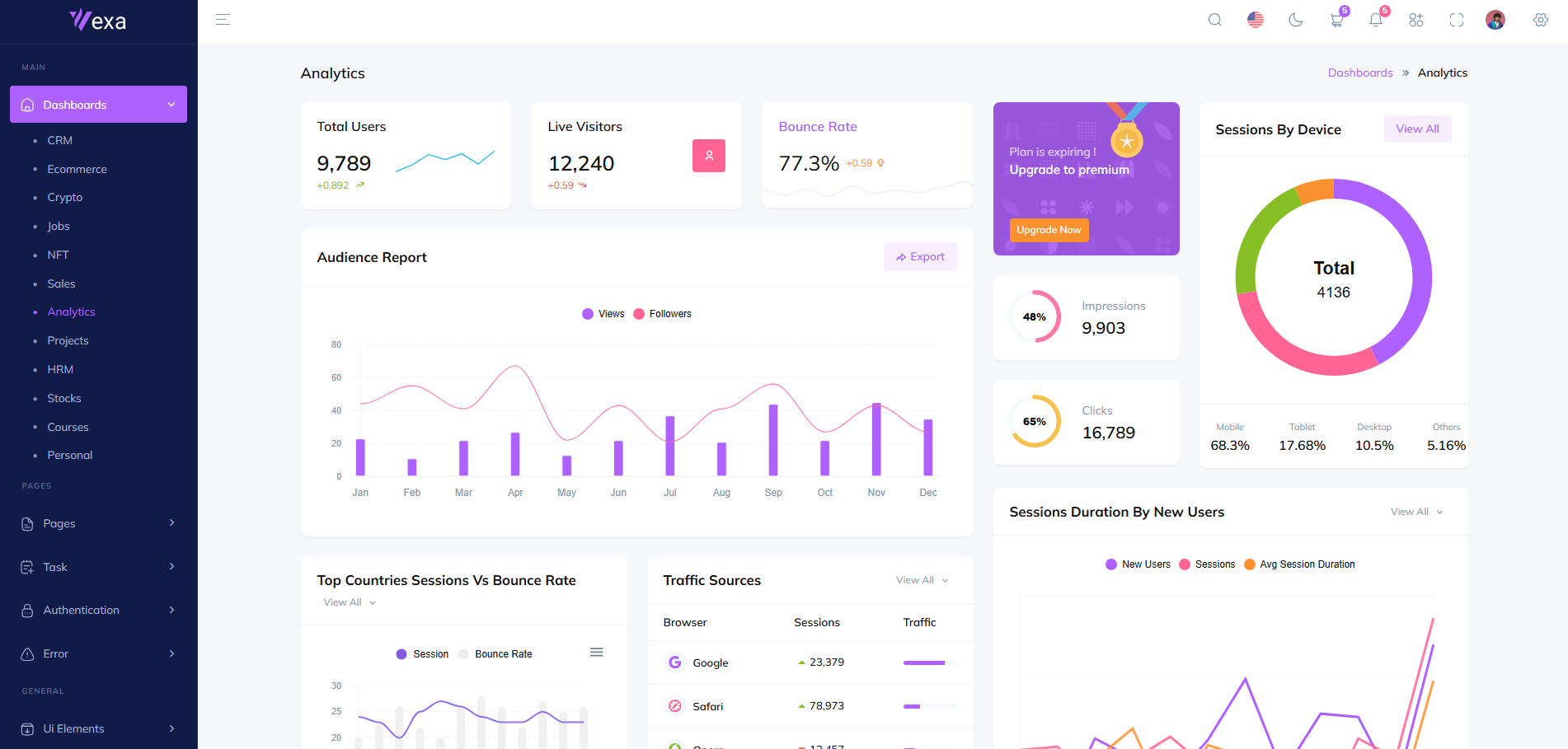This screenshot has height=749, width=1568.
Task: Expand the Pages menu chevron
Action: pyautogui.click(x=171, y=522)
